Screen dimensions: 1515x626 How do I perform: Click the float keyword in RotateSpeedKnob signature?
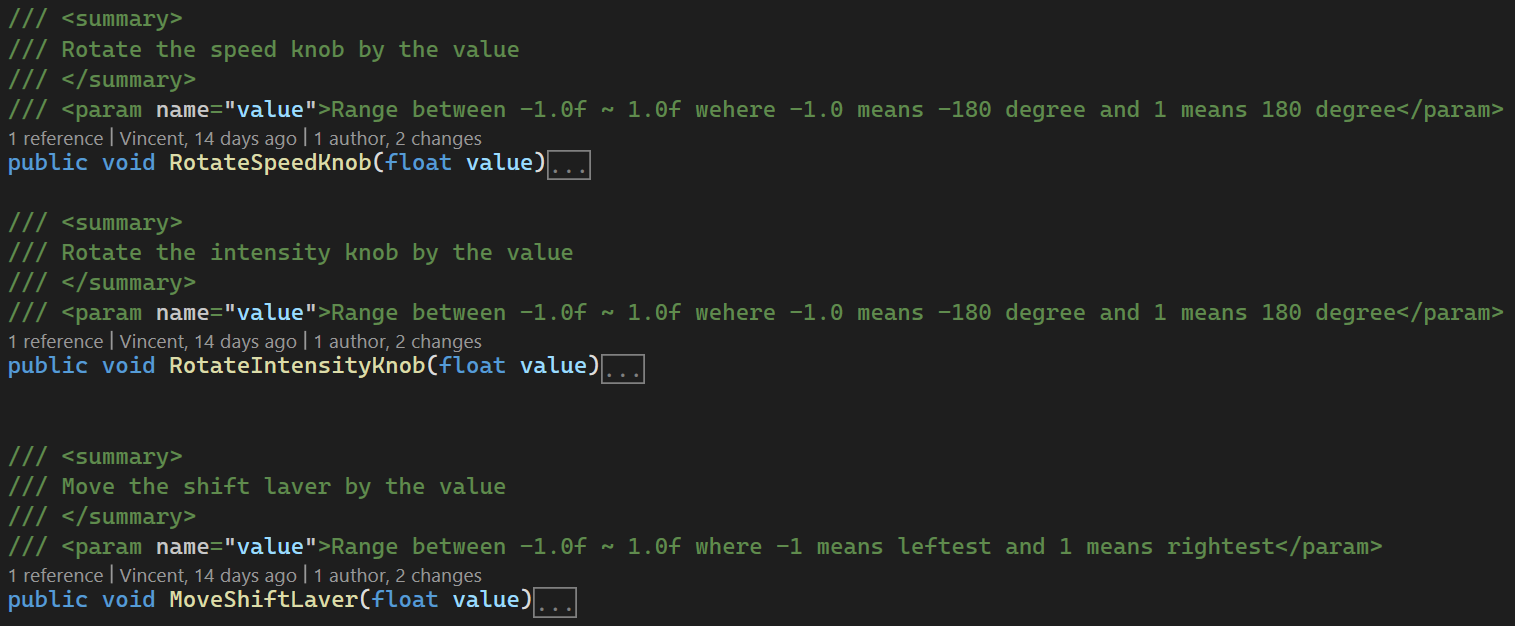(418, 163)
